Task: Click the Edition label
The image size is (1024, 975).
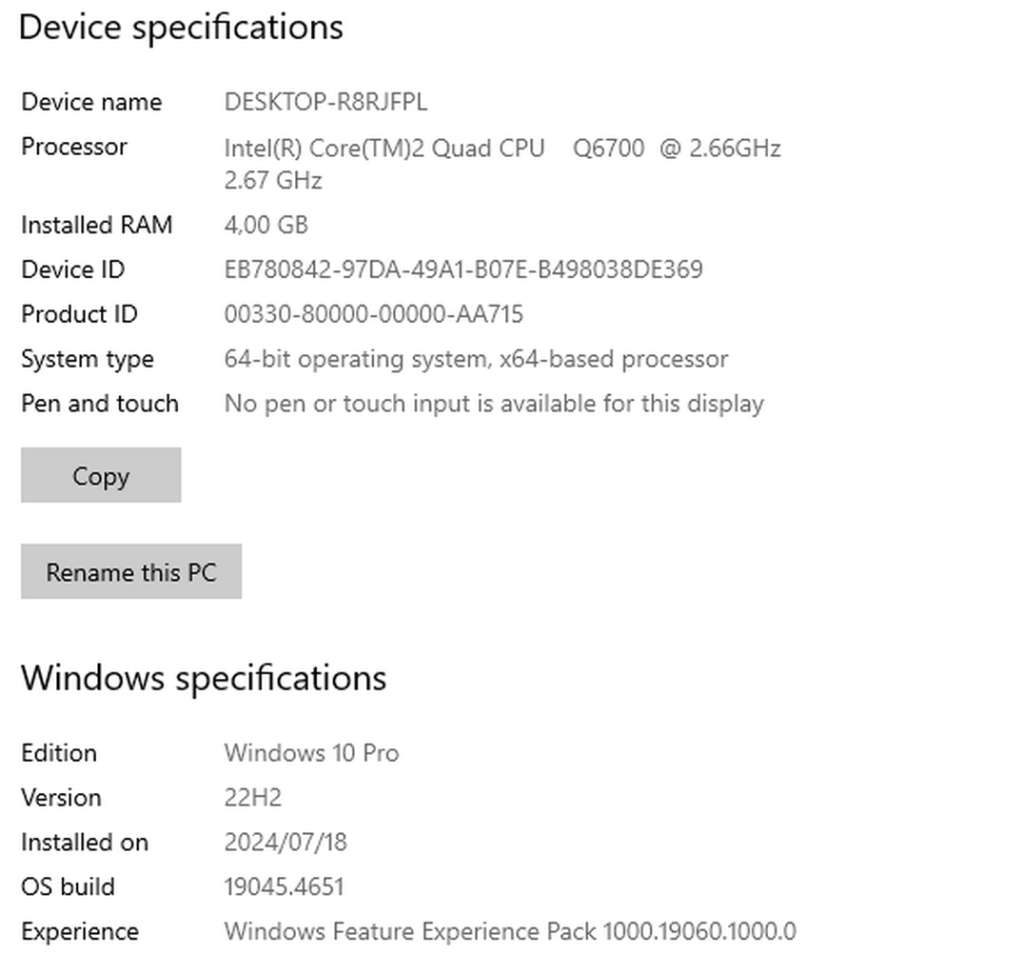Action: (x=59, y=753)
